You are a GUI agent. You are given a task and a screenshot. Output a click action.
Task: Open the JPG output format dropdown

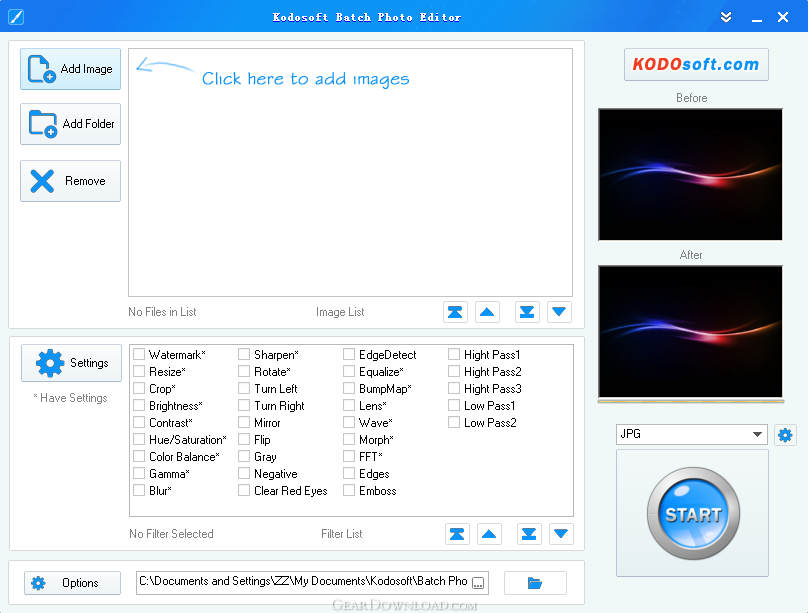click(692, 434)
